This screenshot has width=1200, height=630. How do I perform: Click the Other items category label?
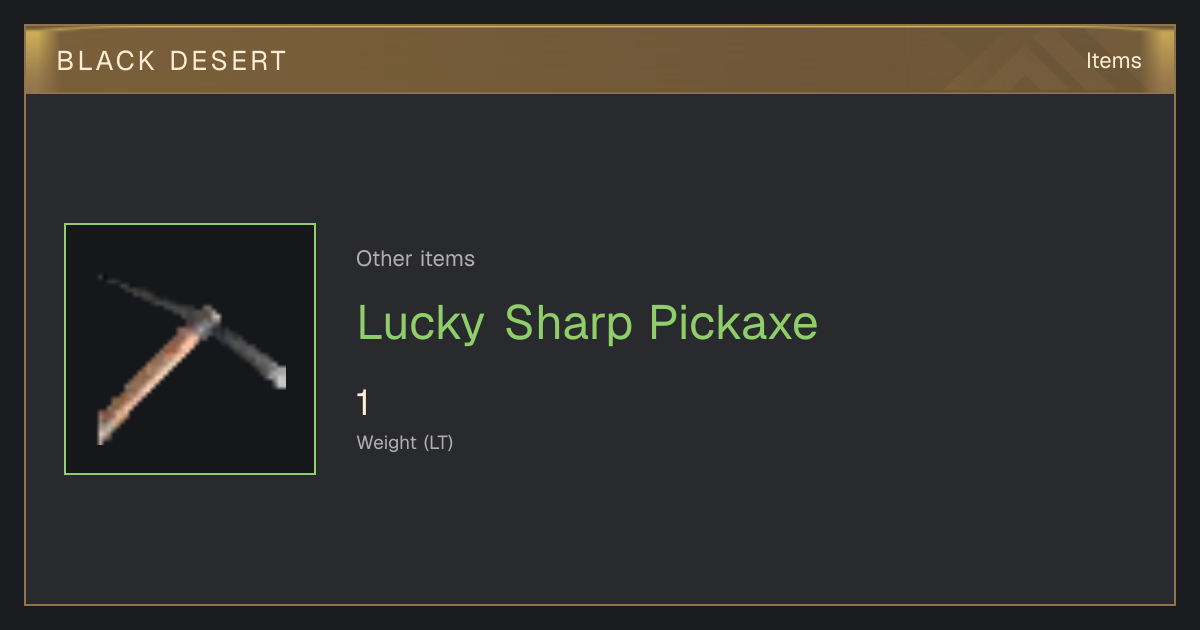click(415, 259)
